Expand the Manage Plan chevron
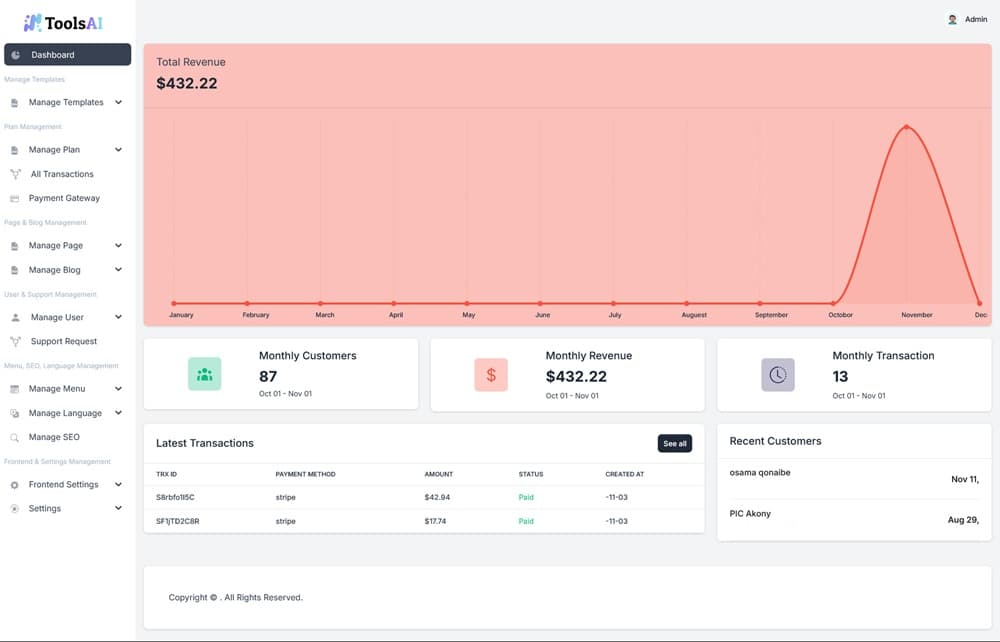 [x=118, y=150]
